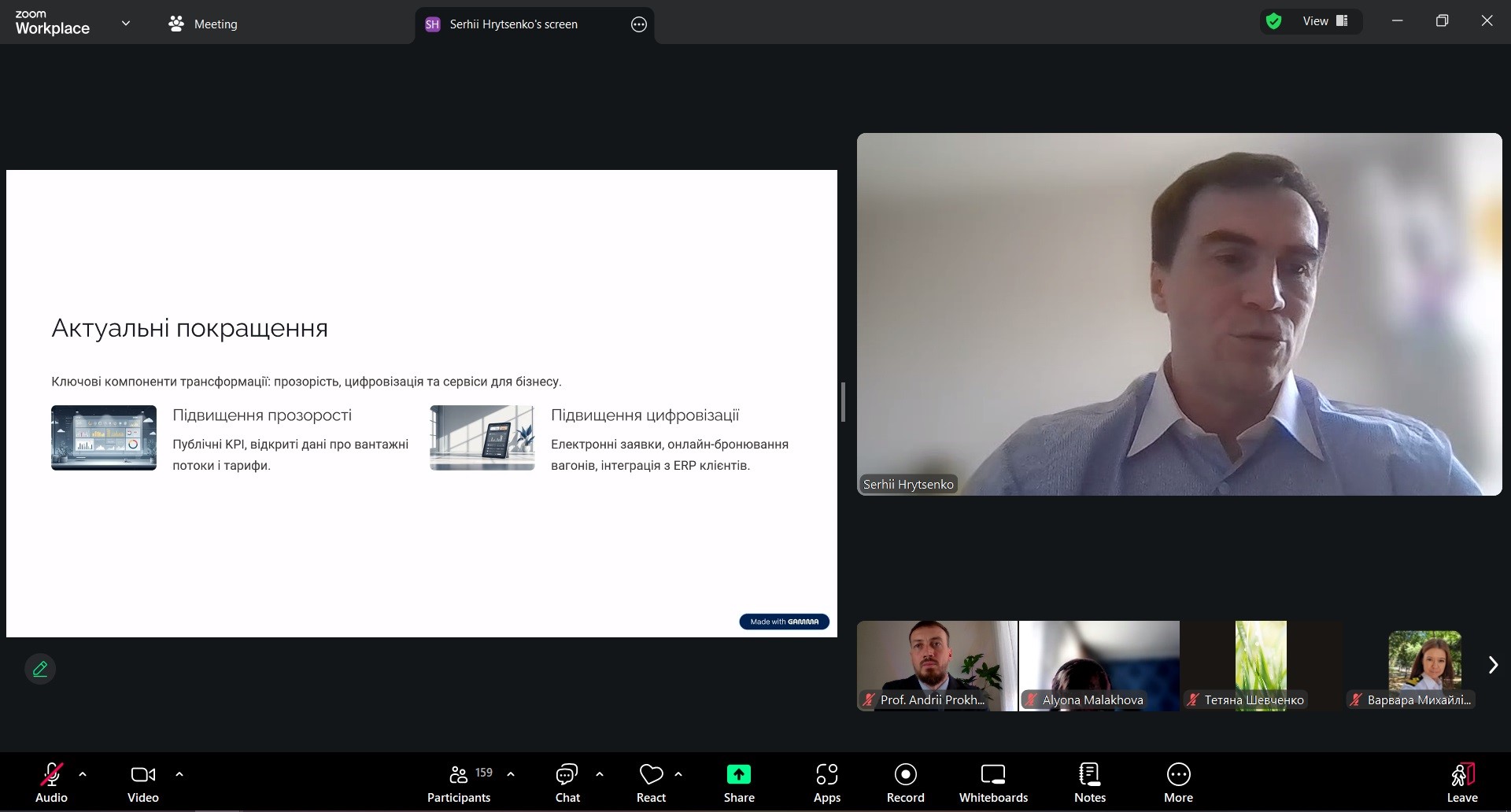Open the Zoom Workplace dropdown chevron
Image resolution: width=1511 pixels, height=812 pixels.
(126, 24)
